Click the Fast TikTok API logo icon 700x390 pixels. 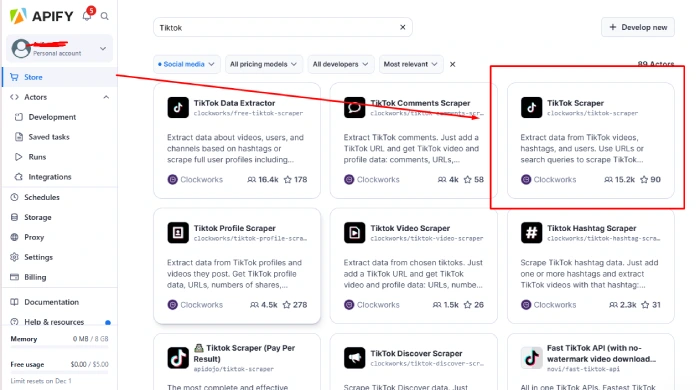pyautogui.click(x=531, y=358)
